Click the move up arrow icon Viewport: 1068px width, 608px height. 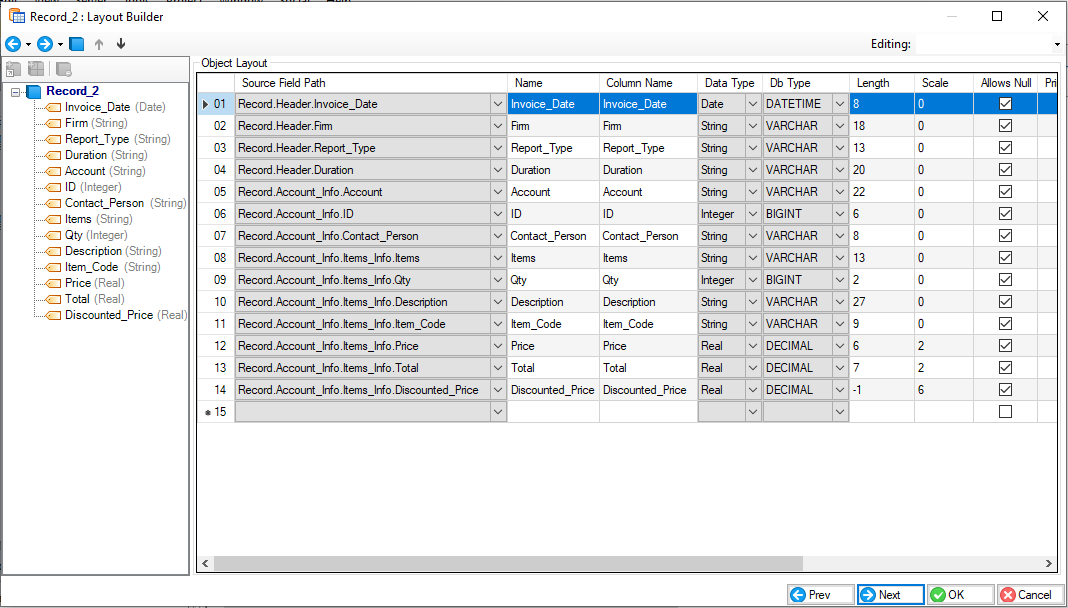99,44
